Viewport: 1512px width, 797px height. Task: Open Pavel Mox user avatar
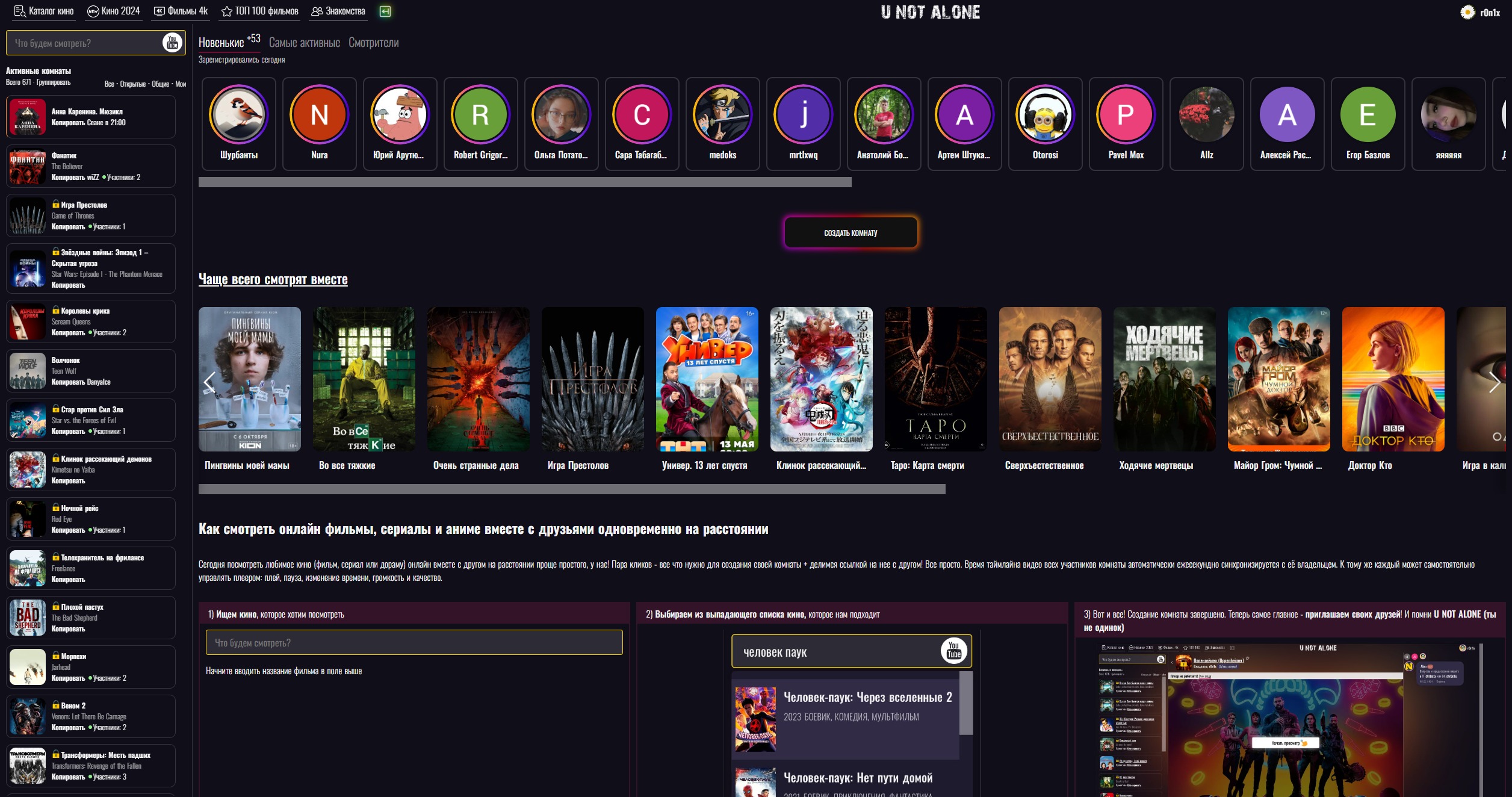[1126, 114]
